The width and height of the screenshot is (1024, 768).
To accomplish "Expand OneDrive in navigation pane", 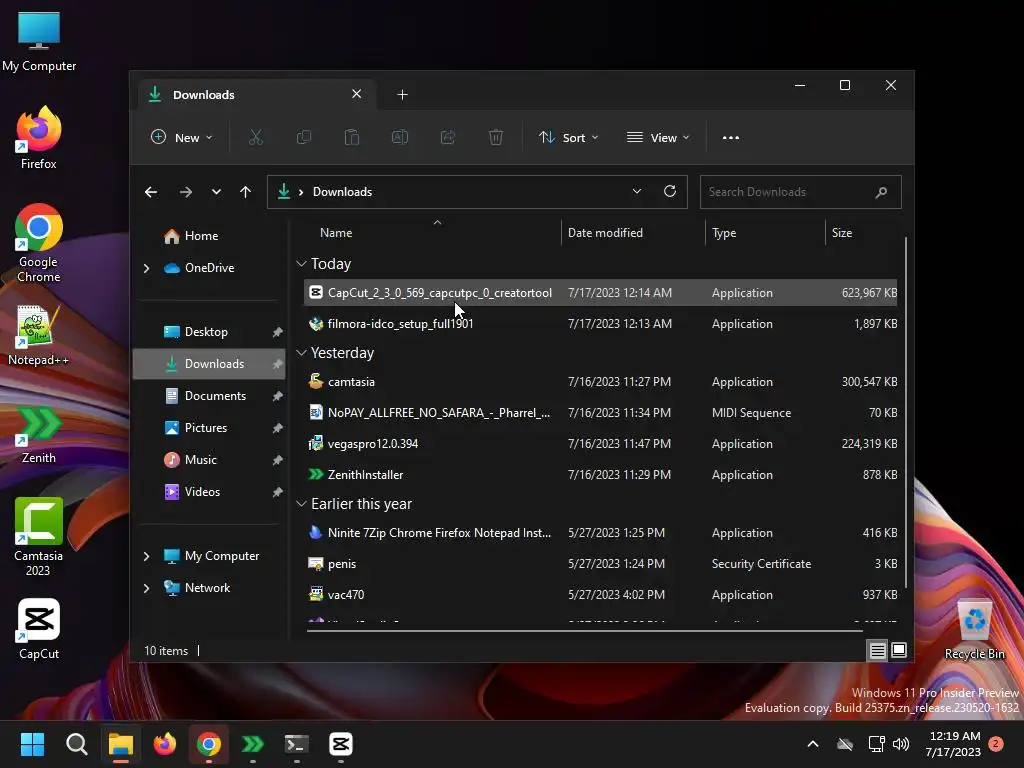I will coord(146,268).
